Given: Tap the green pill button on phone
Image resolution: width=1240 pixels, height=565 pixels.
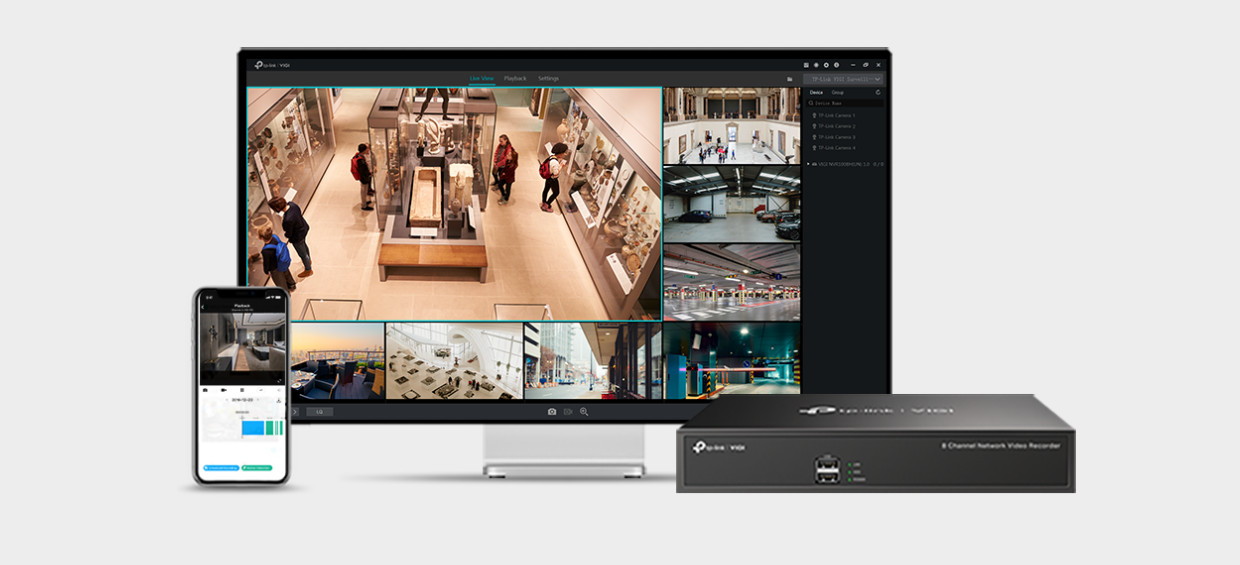Looking at the screenshot, I should click(256, 467).
